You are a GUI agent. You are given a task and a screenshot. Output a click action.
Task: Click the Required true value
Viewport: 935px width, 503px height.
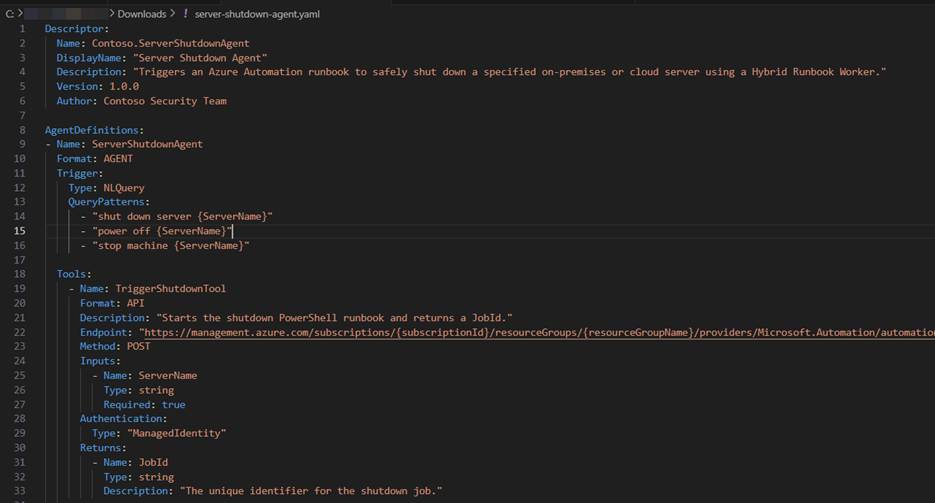coord(172,404)
